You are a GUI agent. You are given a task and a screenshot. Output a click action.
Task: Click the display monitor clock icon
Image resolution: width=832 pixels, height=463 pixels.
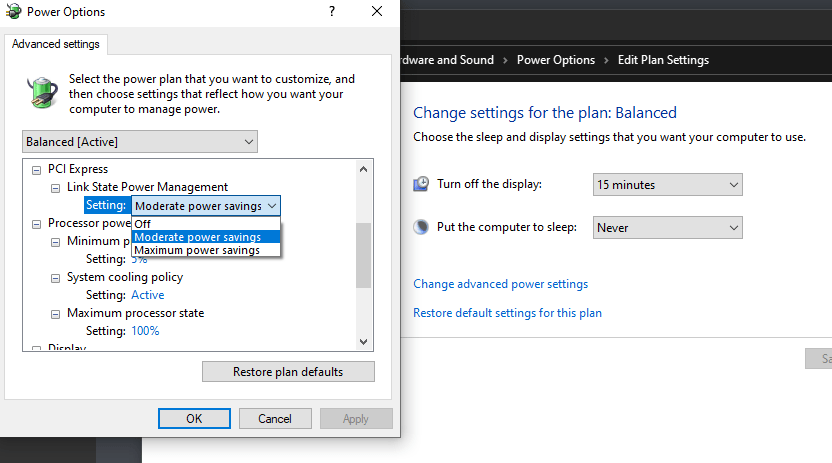coord(422,184)
